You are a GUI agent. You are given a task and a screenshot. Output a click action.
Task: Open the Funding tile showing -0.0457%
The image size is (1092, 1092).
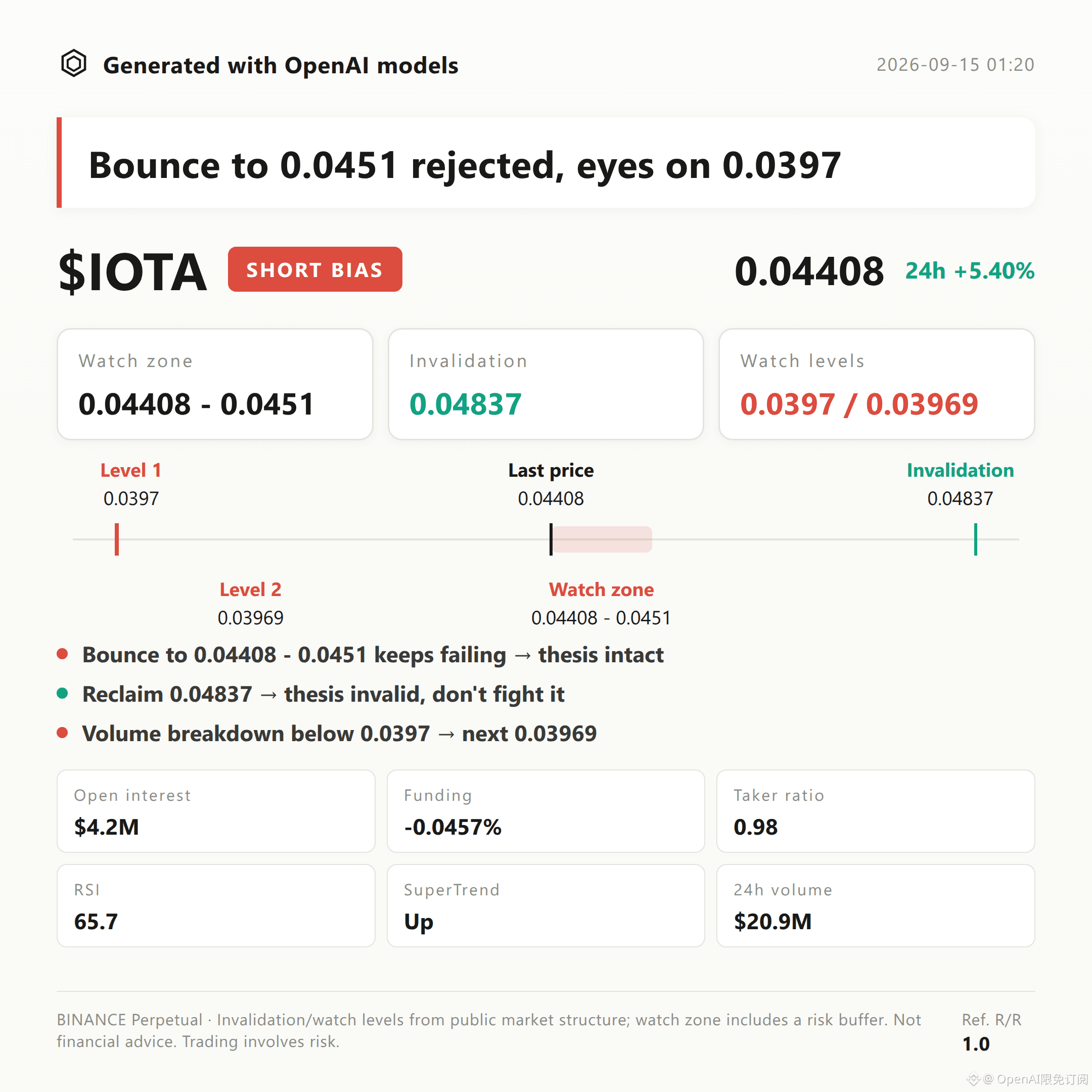tap(545, 811)
